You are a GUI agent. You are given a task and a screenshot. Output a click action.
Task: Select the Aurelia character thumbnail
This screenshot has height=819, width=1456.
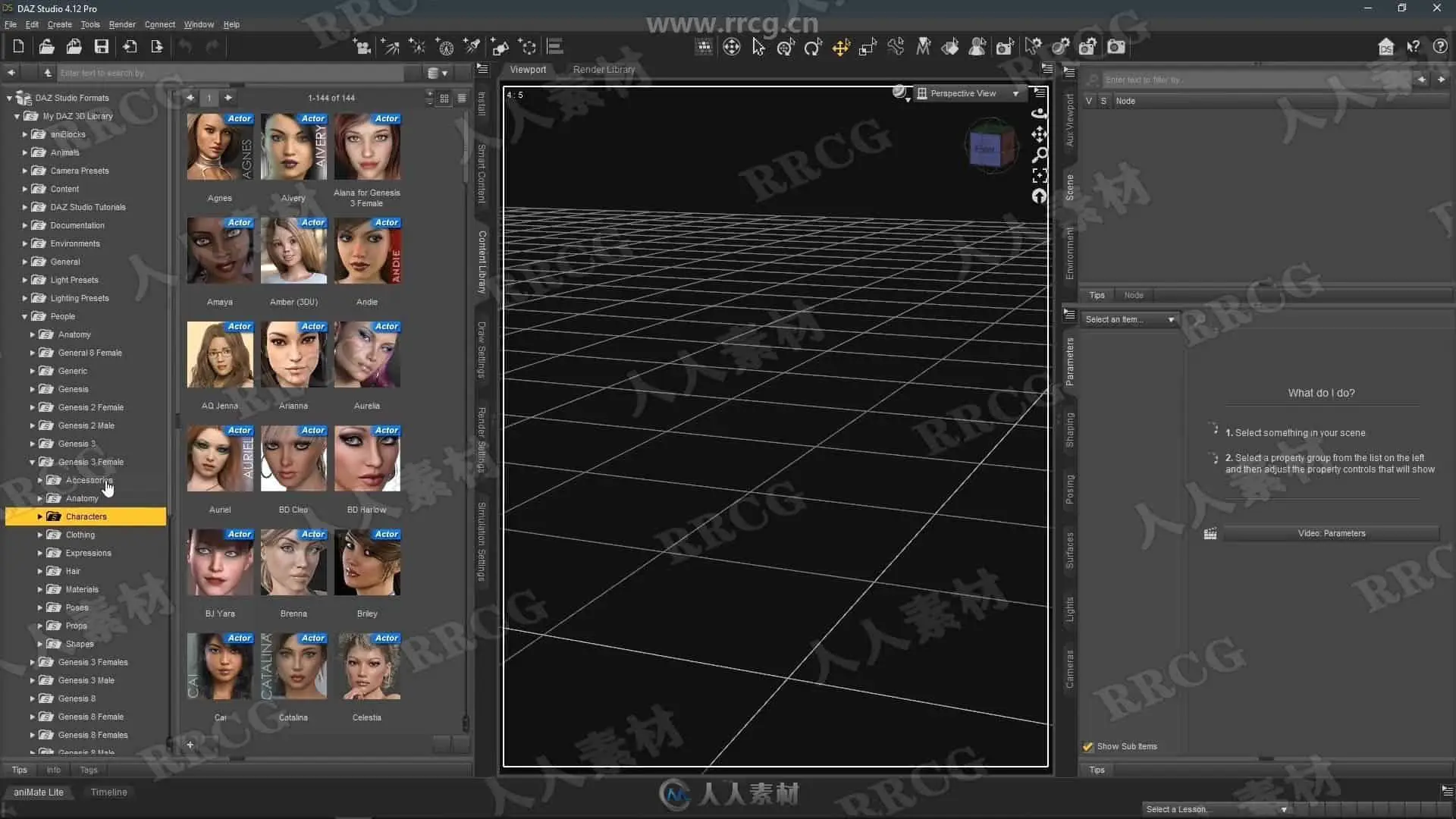pyautogui.click(x=367, y=355)
